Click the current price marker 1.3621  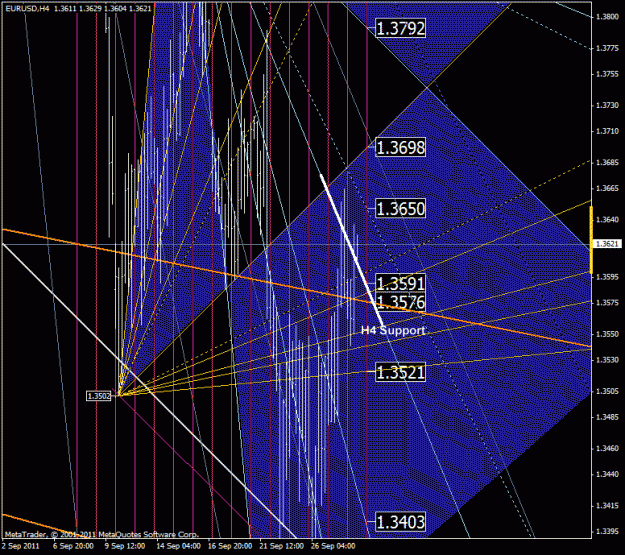click(x=607, y=244)
